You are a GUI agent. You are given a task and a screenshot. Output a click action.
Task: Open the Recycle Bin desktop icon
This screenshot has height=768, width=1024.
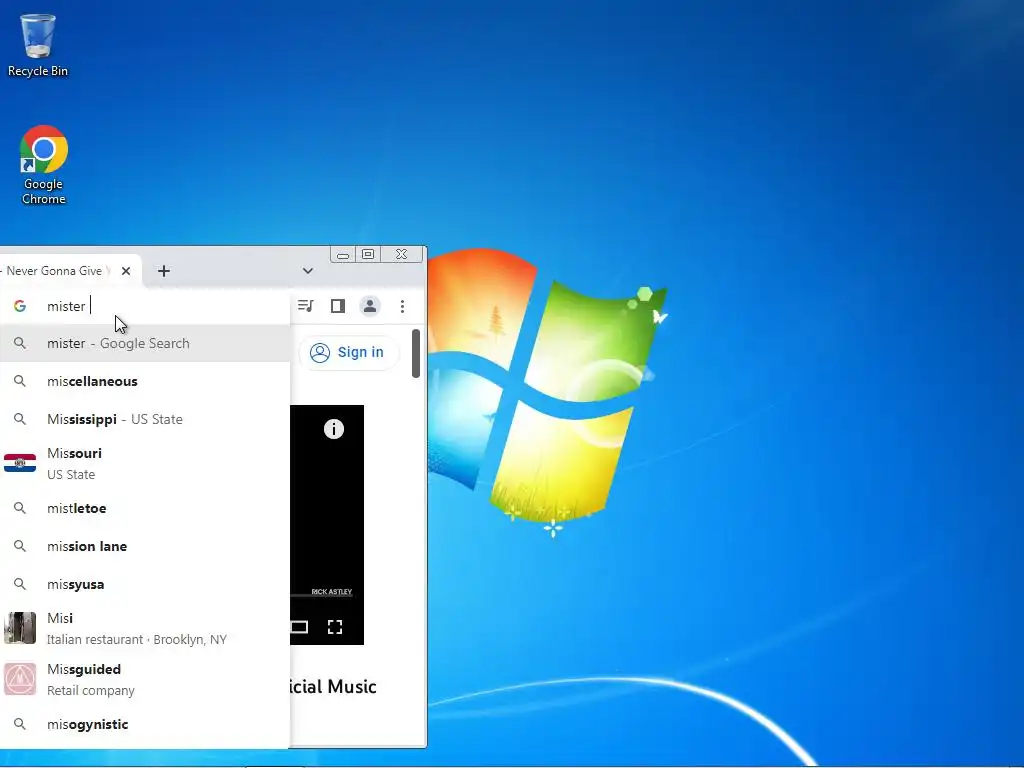pyautogui.click(x=37, y=46)
